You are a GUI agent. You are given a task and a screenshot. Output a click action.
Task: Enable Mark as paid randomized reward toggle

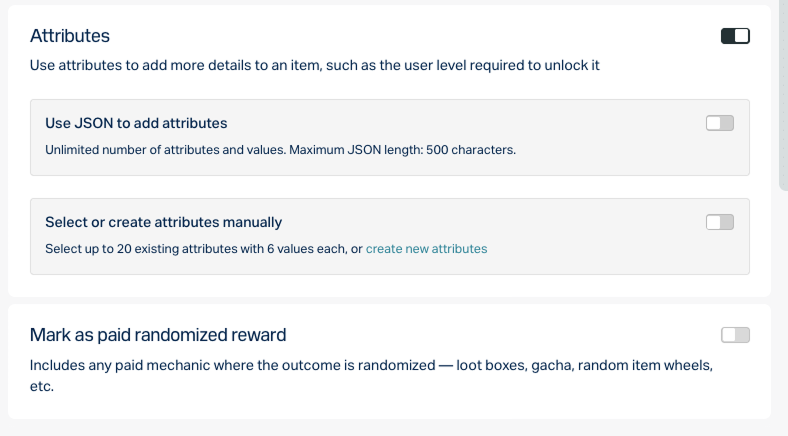[735, 335]
